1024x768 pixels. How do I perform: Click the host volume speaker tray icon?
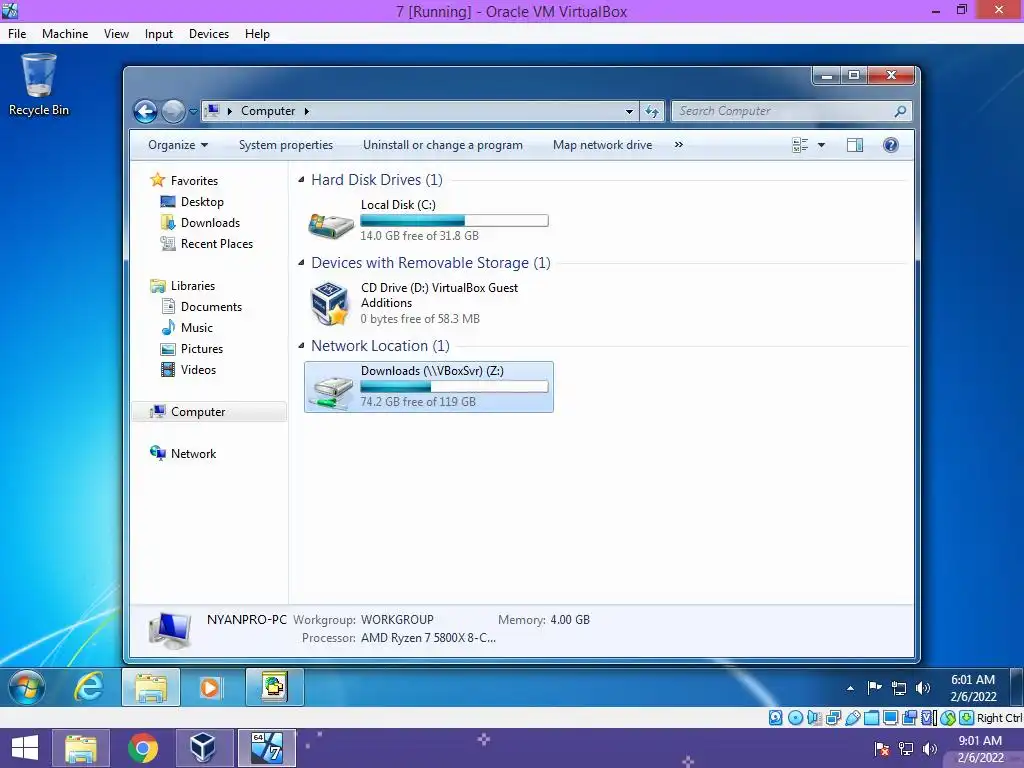pos(929,748)
